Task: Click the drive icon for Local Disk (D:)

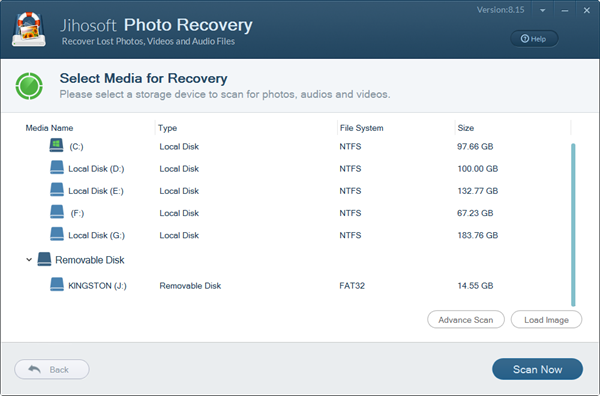Action: pos(57,168)
